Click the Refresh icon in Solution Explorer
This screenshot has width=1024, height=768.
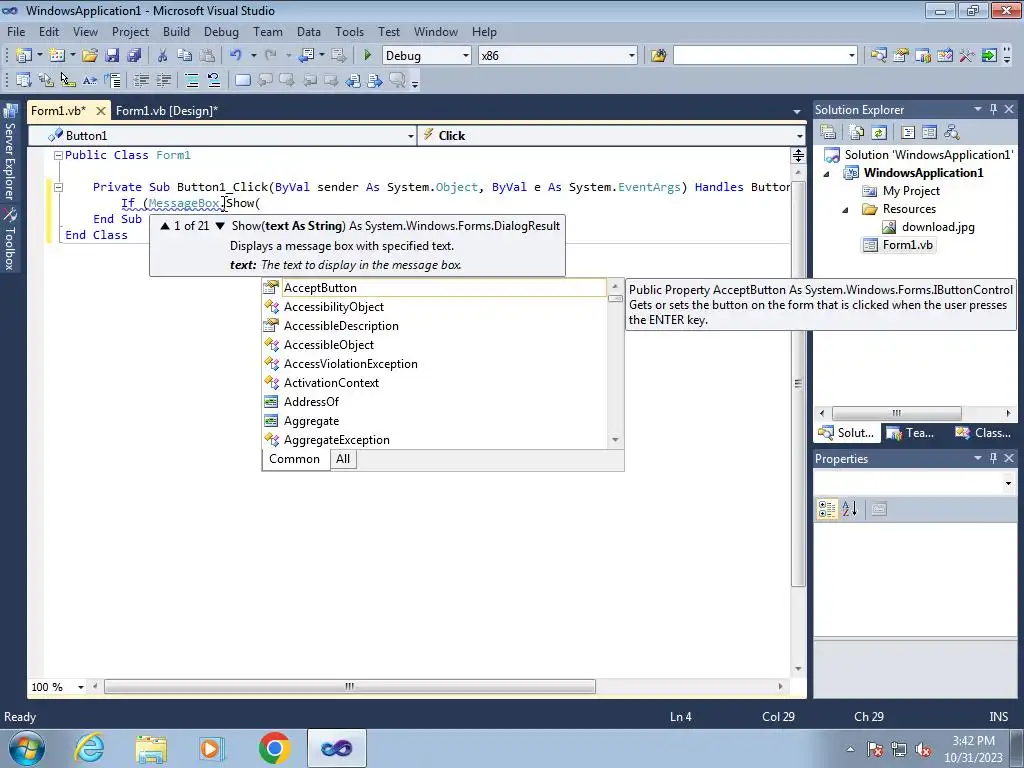pos(879,133)
